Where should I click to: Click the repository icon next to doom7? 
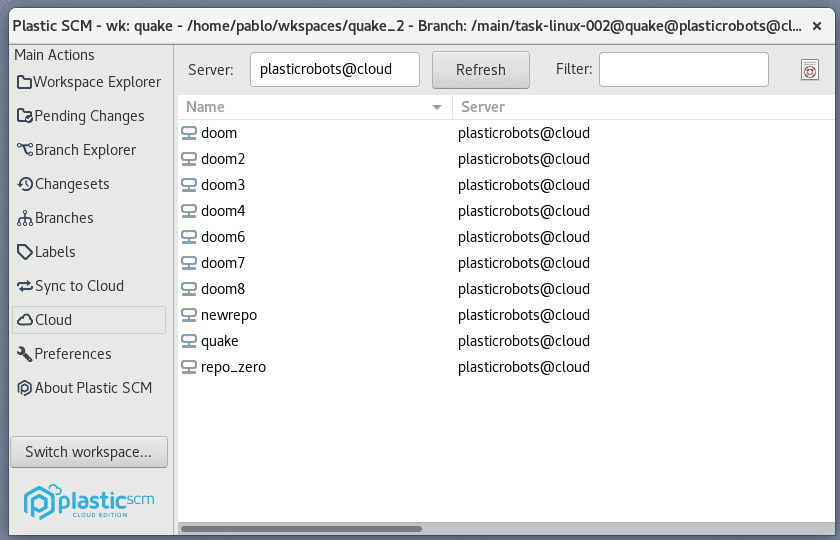[189, 263]
